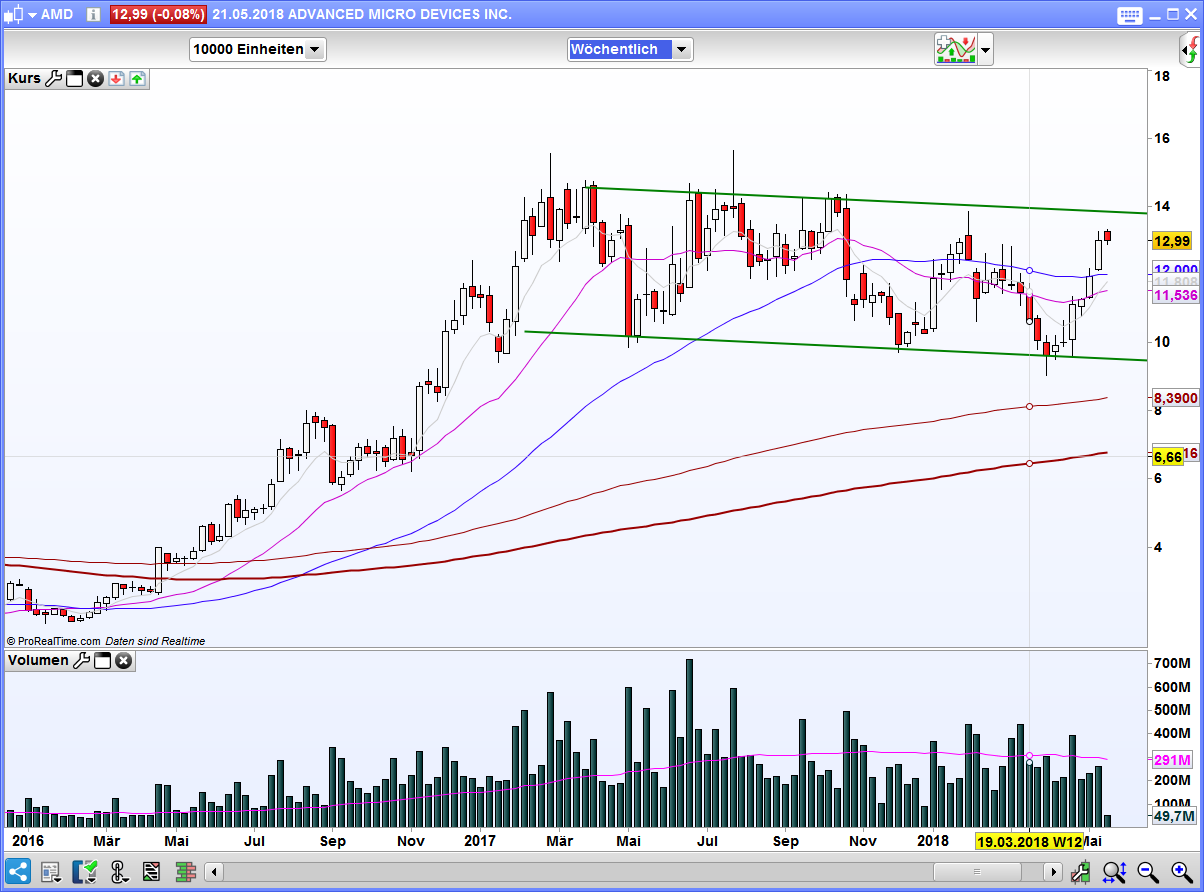Click the add indicator chart button
The height and width of the screenshot is (892, 1204).
tap(955, 49)
